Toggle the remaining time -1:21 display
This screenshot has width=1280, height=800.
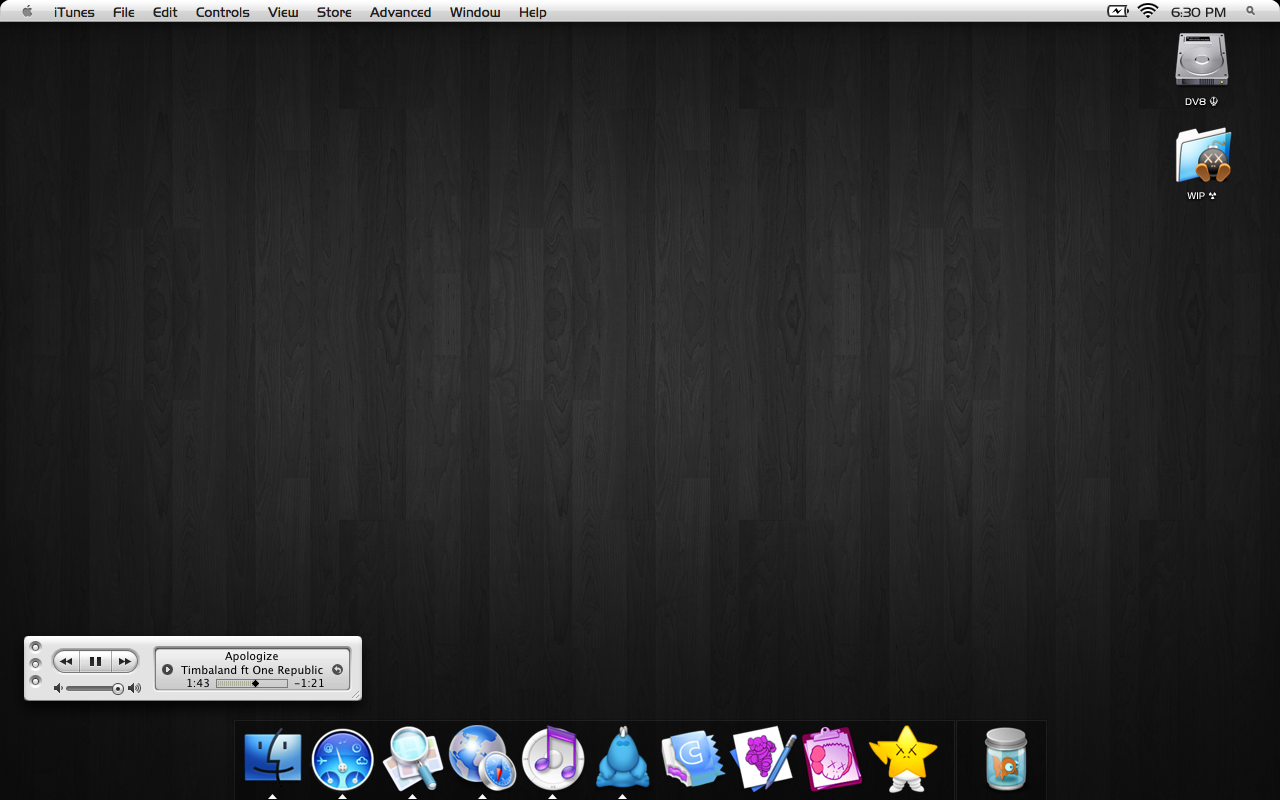click(x=310, y=683)
